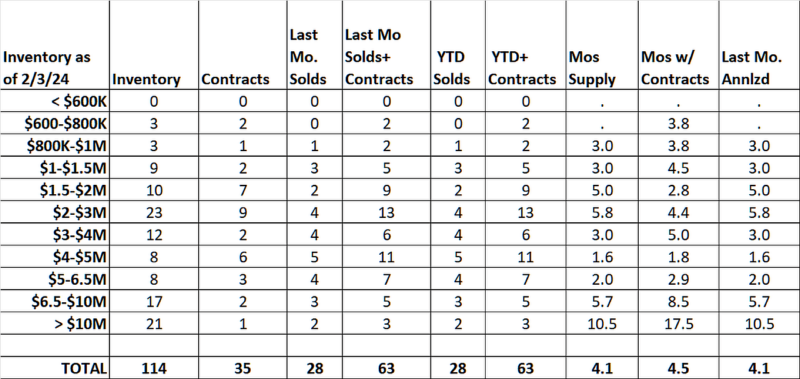Select inventory value 23 in $2-$3M row
Viewport: 800px width, 379px height.
point(153,212)
